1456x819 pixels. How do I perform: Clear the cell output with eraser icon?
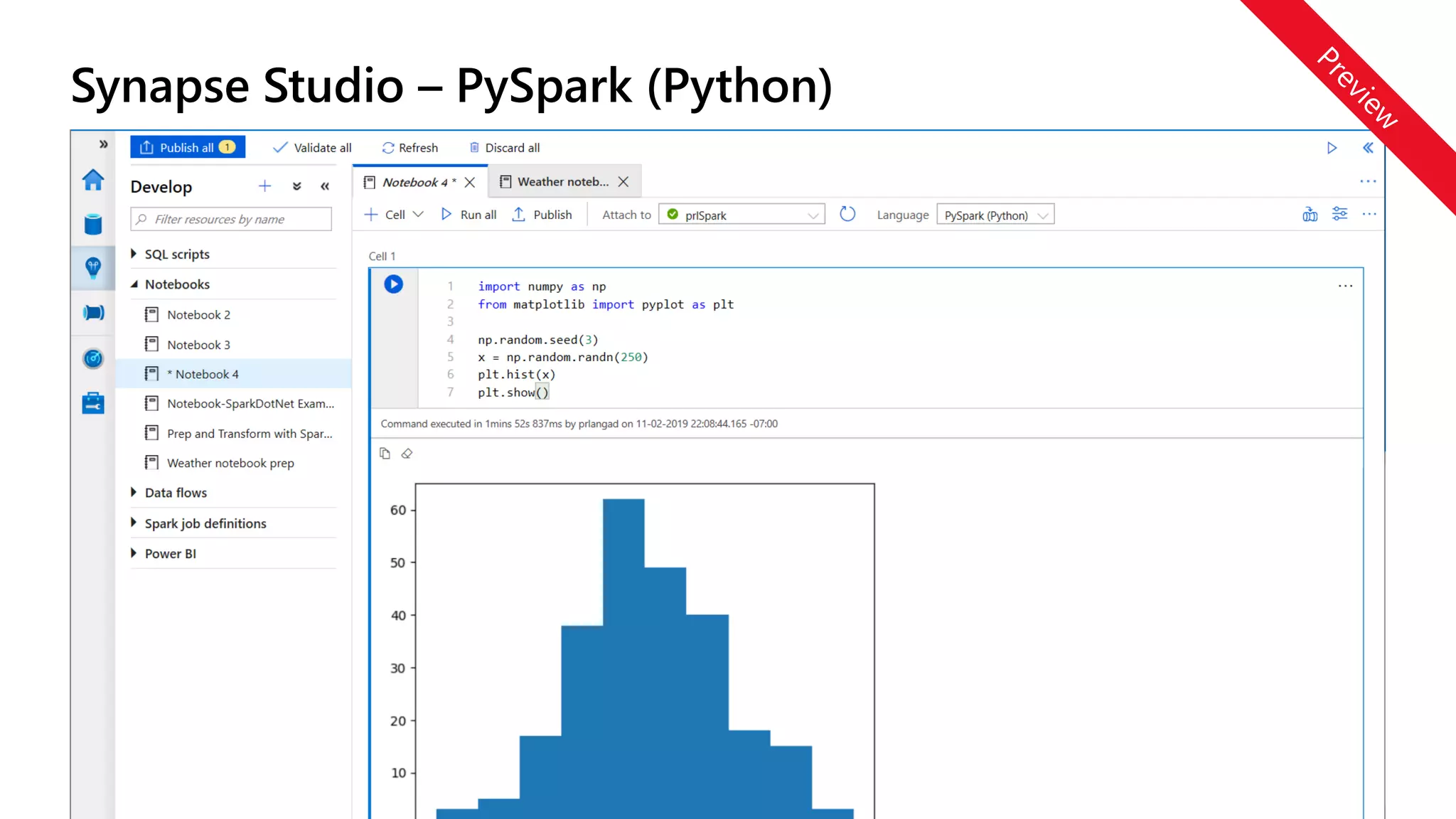coord(407,454)
